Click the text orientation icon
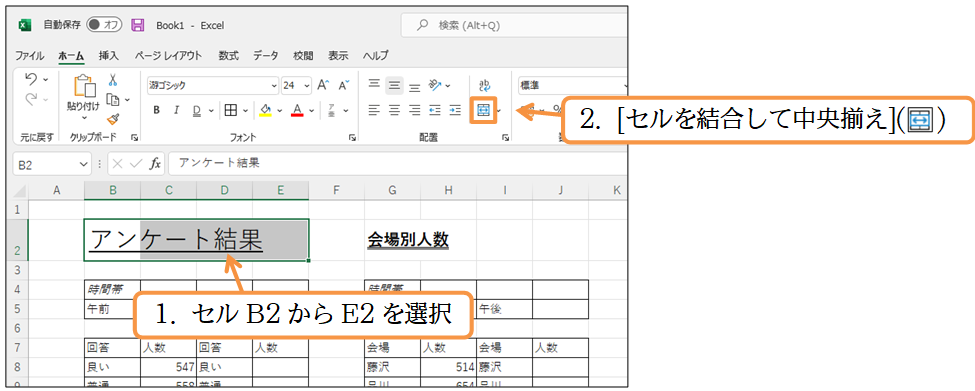975x391 pixels. click(435, 85)
